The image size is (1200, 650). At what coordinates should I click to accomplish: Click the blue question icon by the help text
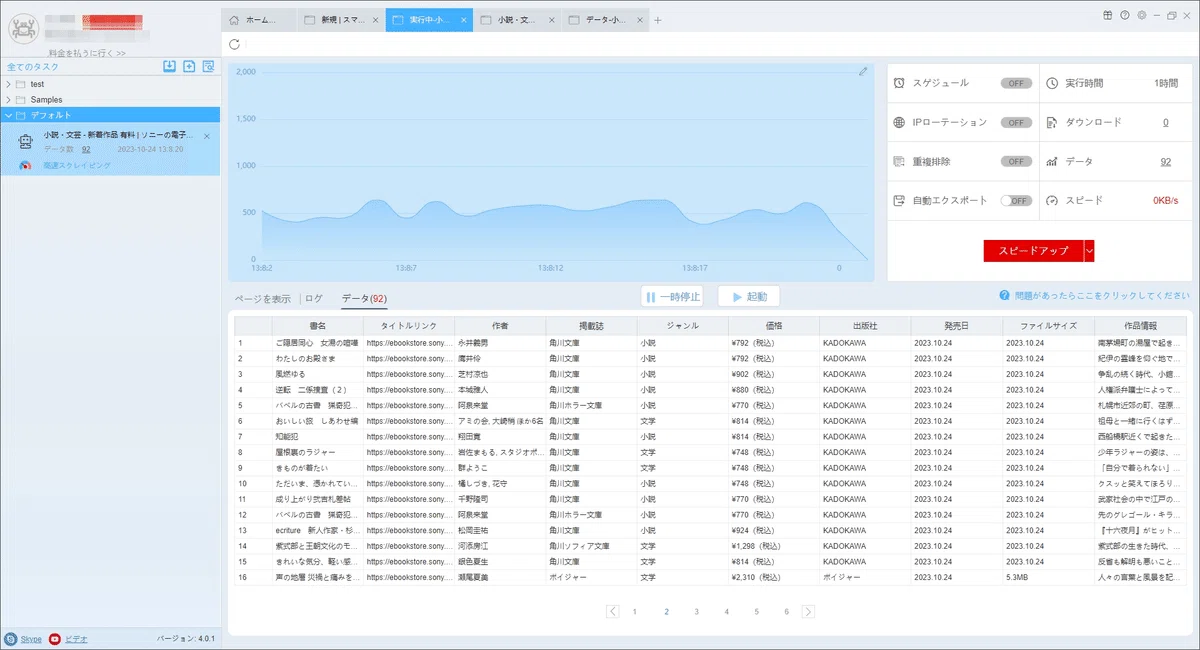pos(1003,296)
